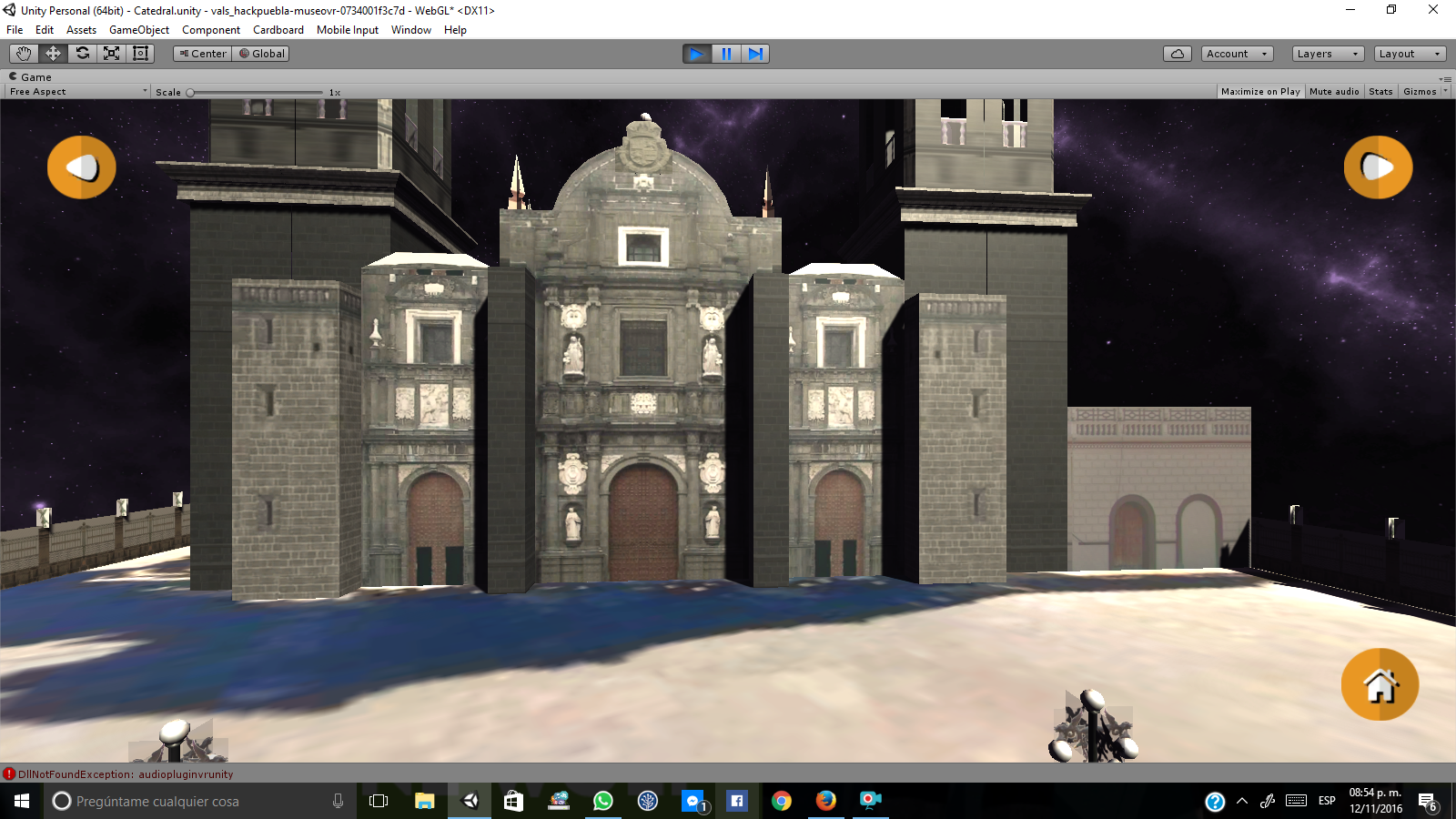Open Task View on the taskbar

point(379,801)
